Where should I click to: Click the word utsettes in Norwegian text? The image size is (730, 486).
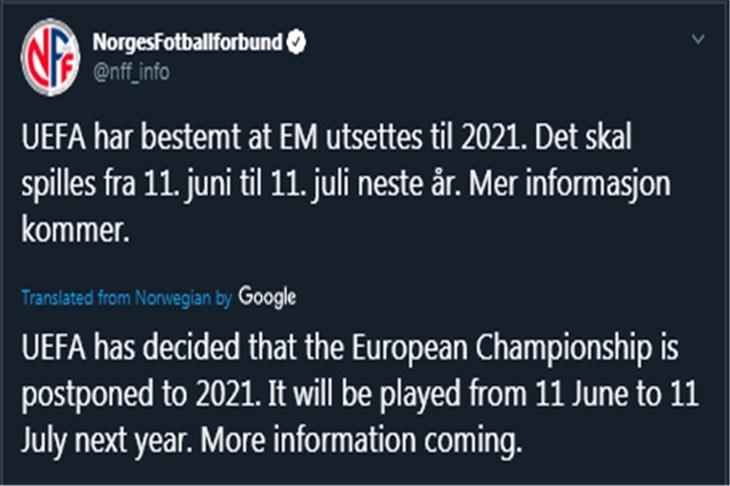(374, 137)
